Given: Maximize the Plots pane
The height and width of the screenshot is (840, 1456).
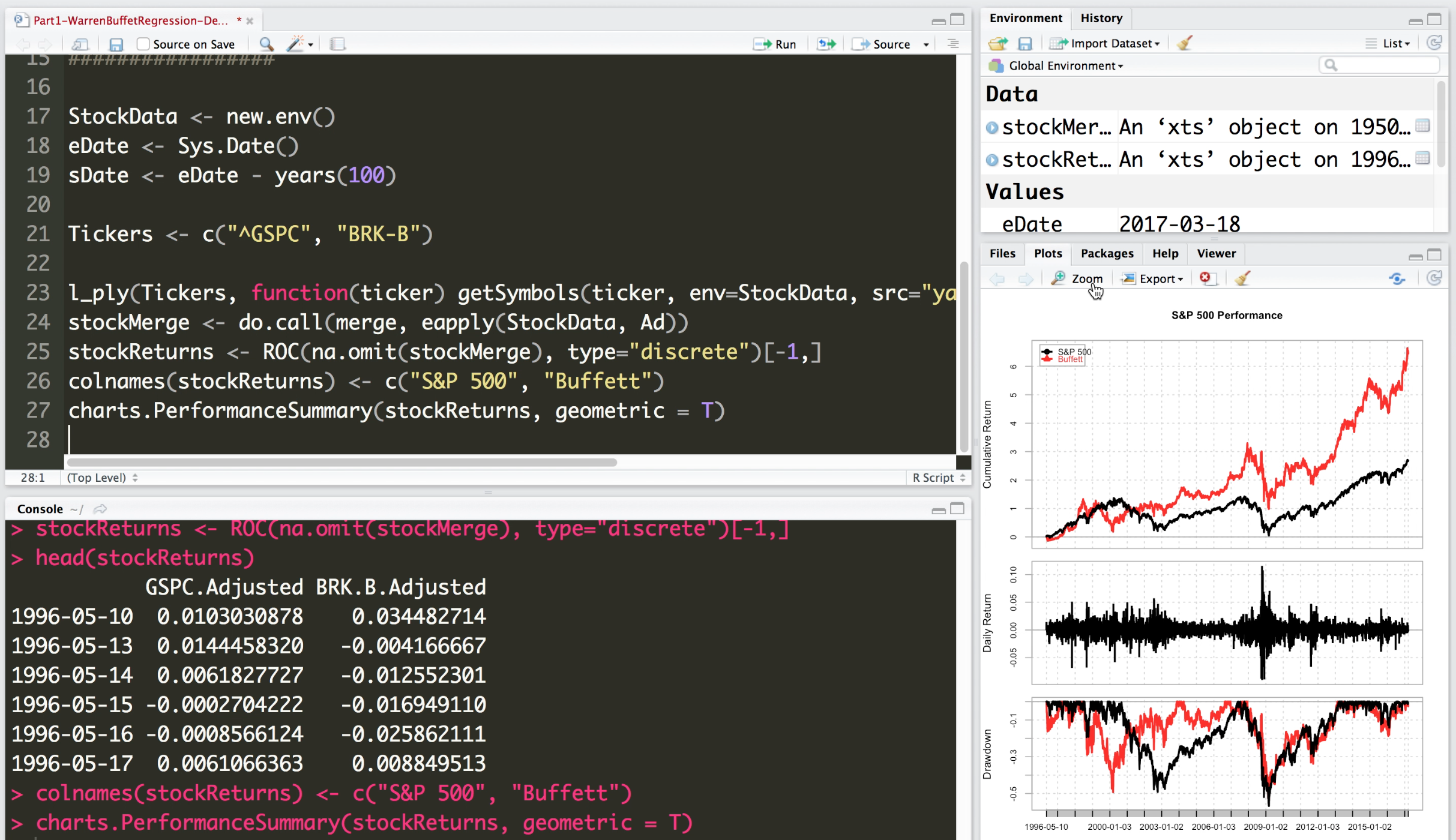Looking at the screenshot, I should point(1434,255).
